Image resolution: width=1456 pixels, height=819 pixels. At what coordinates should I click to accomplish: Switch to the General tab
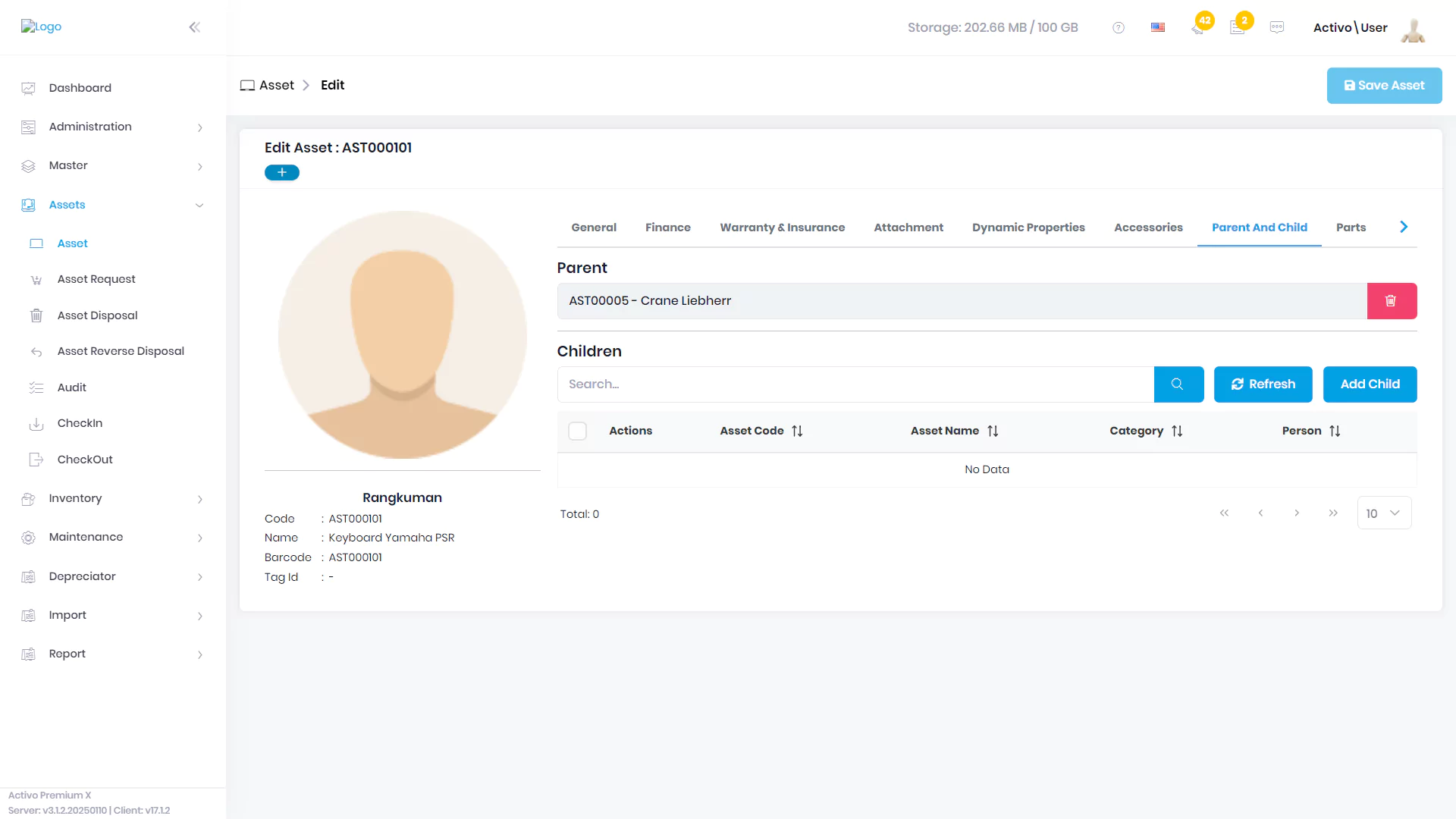[x=594, y=227]
